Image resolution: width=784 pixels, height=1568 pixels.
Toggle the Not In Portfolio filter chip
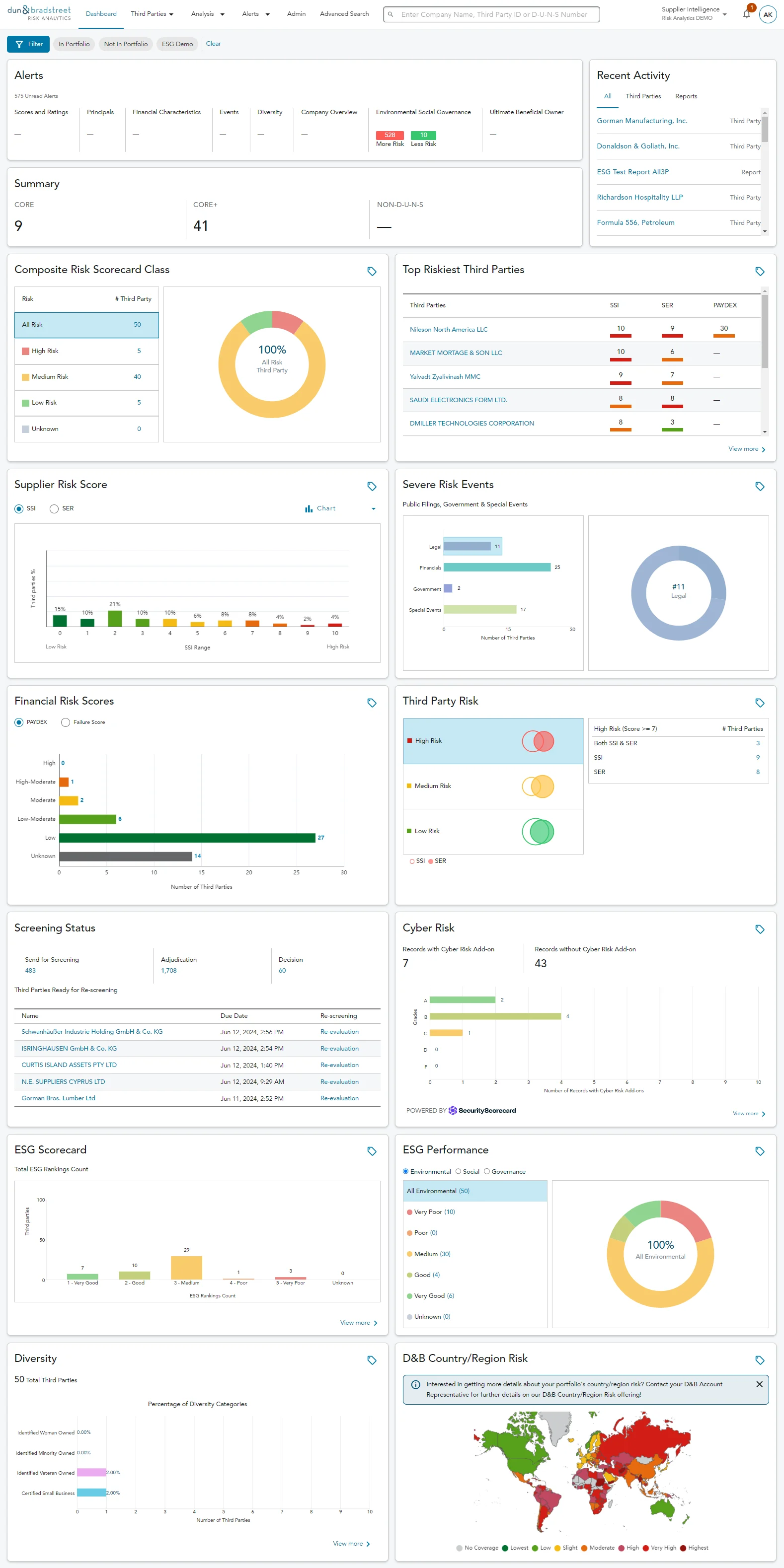126,44
